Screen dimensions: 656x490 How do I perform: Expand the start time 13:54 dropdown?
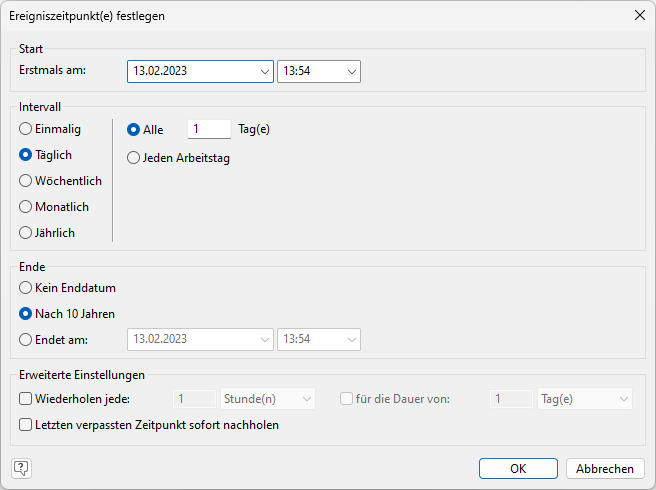pos(351,72)
